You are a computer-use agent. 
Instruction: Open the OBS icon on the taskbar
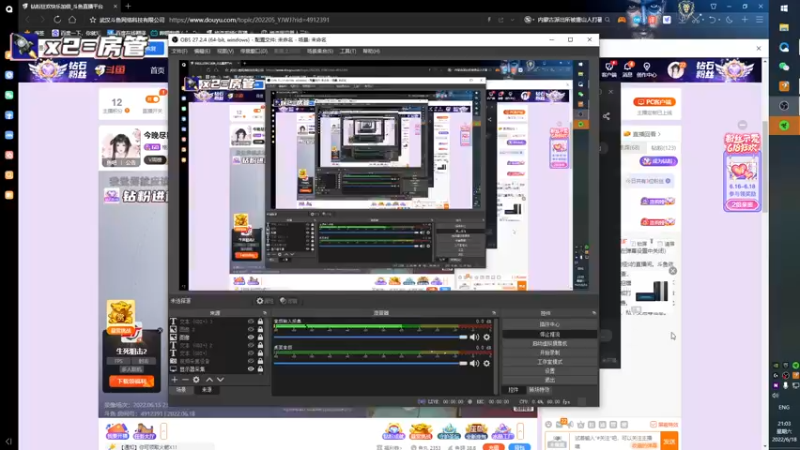pyautogui.click(x=784, y=106)
